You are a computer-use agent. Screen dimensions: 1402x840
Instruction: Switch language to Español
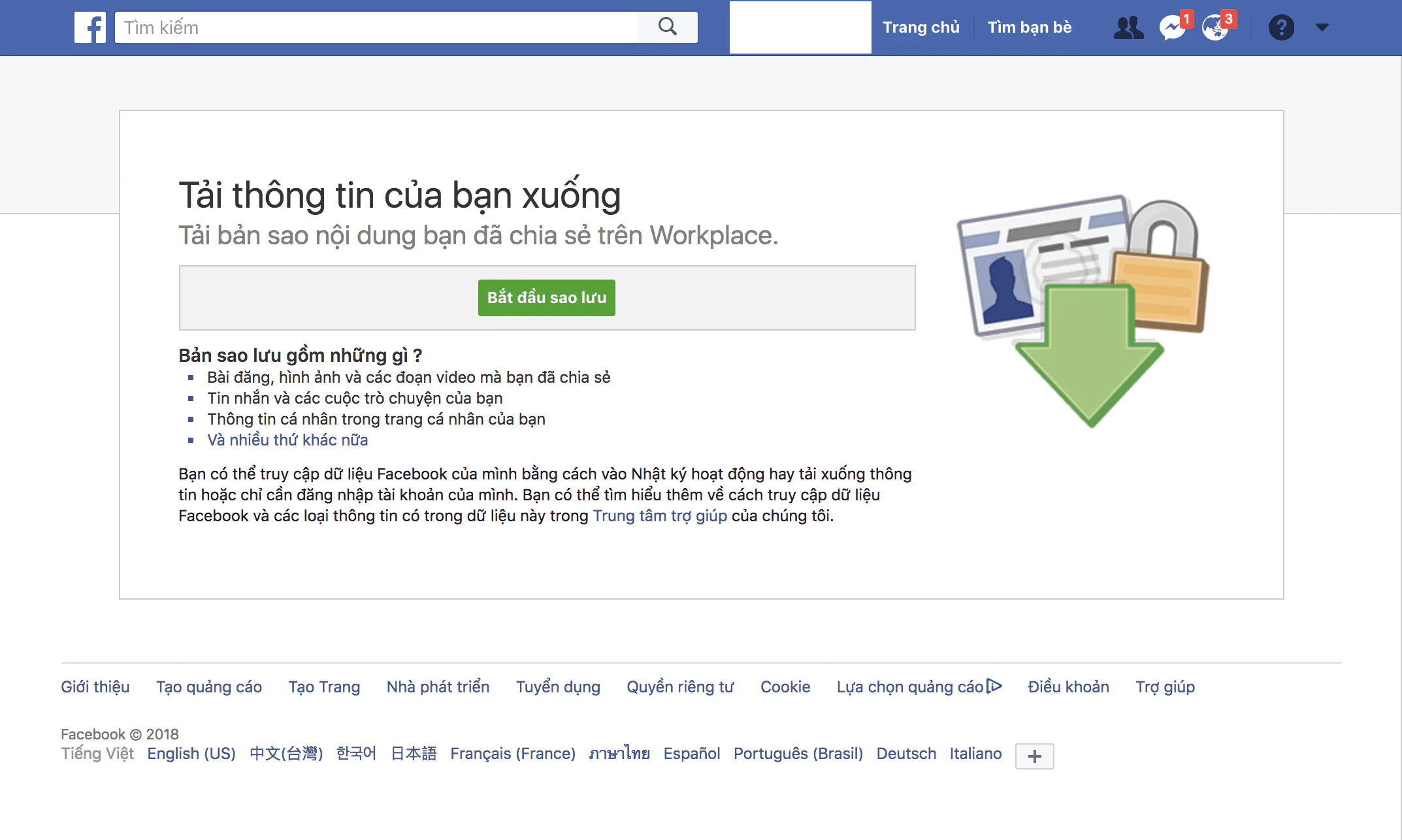(692, 754)
